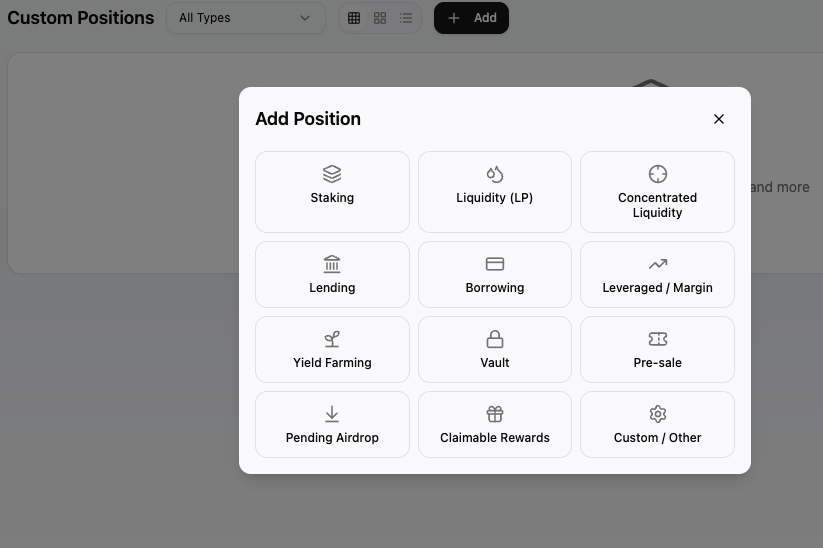
Task: Click the Add button in header
Action: click(471, 18)
